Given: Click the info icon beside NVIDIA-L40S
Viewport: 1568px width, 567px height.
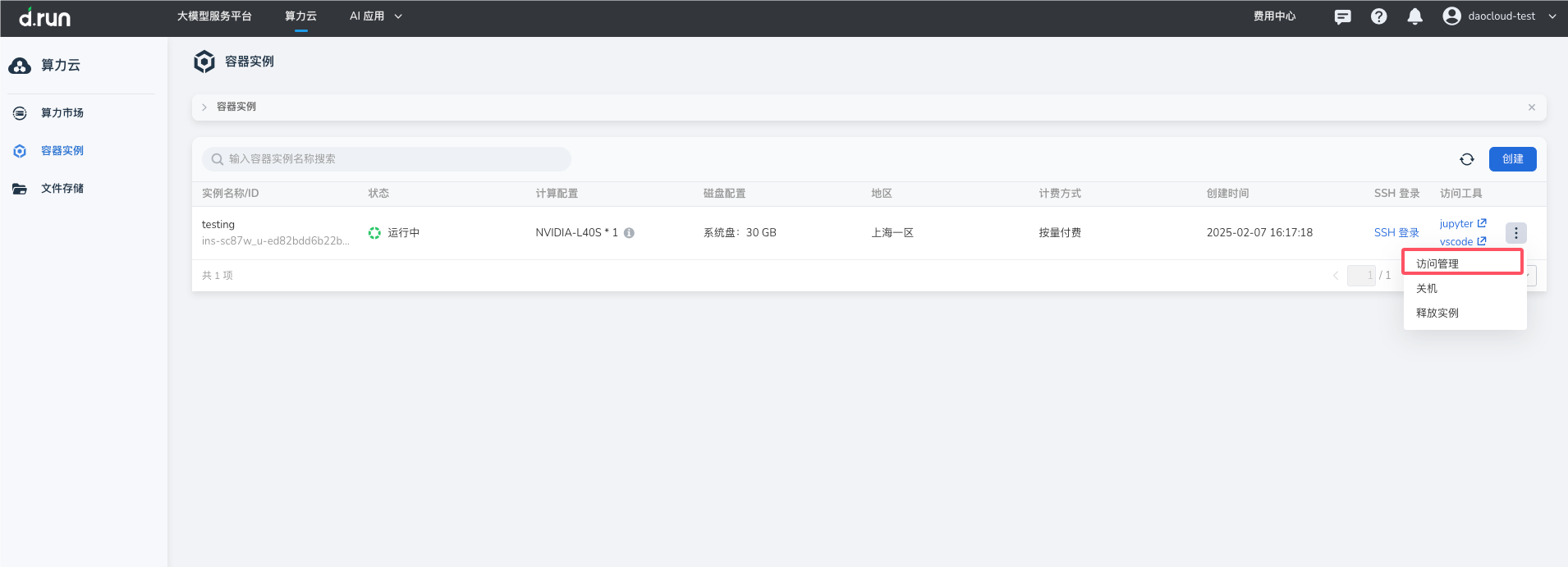Looking at the screenshot, I should (629, 233).
